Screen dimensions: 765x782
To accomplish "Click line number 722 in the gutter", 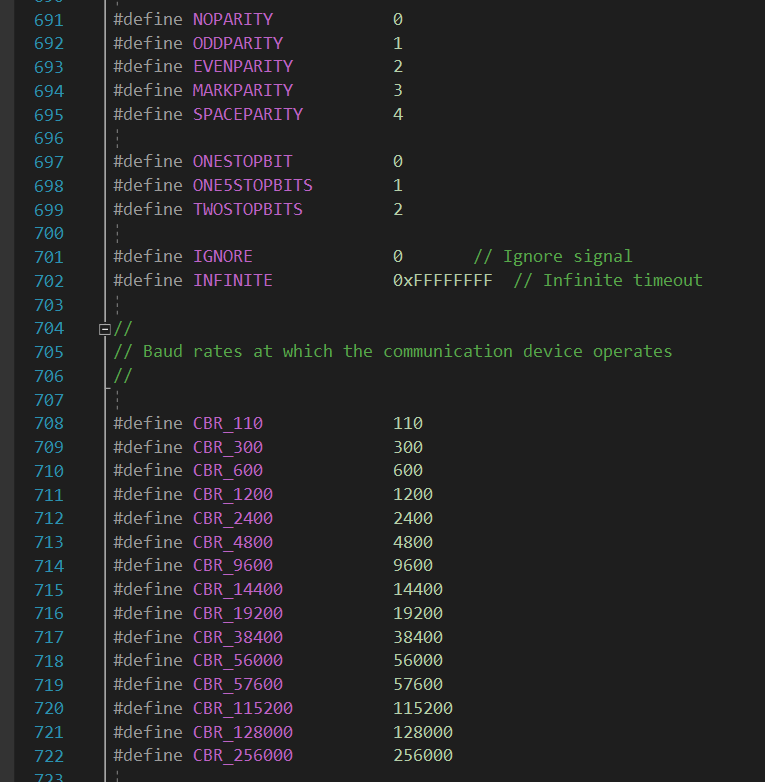I will click(49, 756).
